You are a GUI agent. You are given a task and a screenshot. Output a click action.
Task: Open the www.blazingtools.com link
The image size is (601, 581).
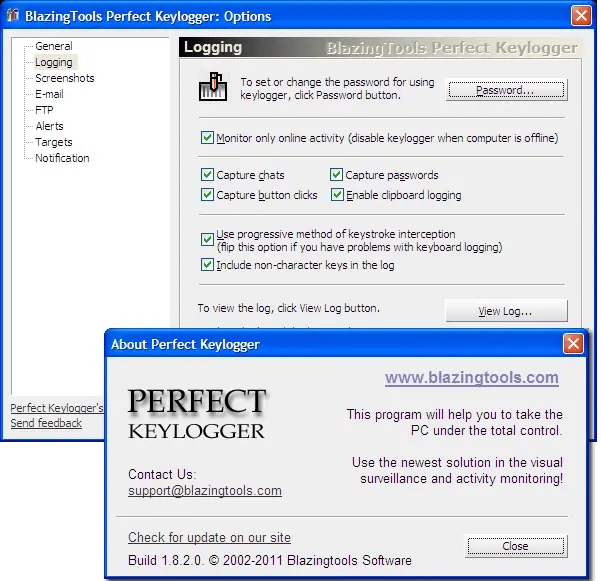point(471,378)
